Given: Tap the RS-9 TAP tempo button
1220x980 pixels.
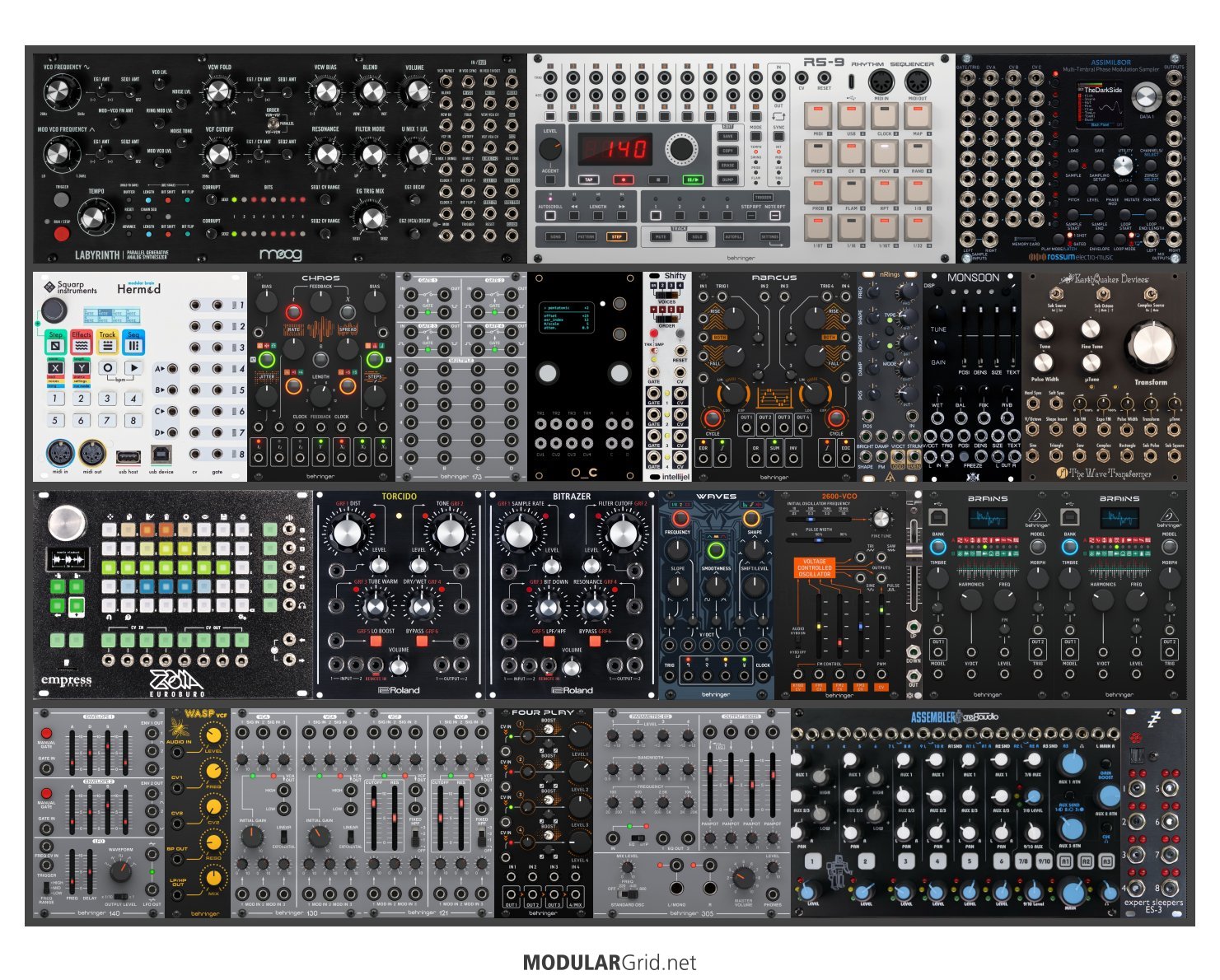Looking at the screenshot, I should [x=588, y=179].
